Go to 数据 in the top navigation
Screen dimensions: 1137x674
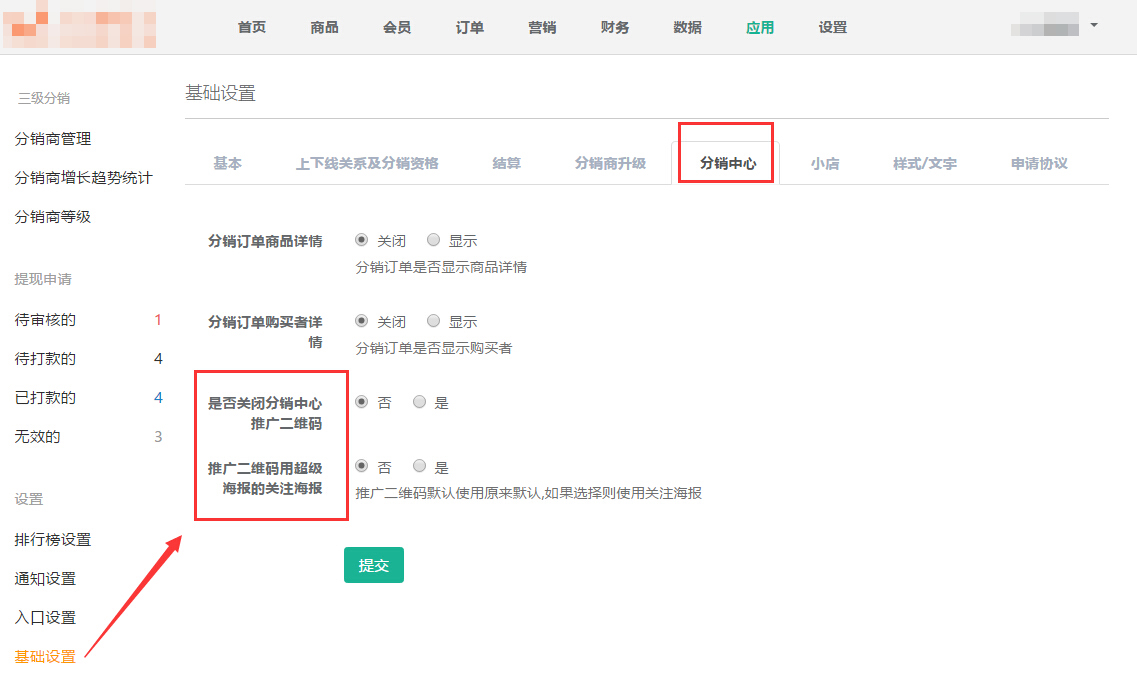coord(687,27)
